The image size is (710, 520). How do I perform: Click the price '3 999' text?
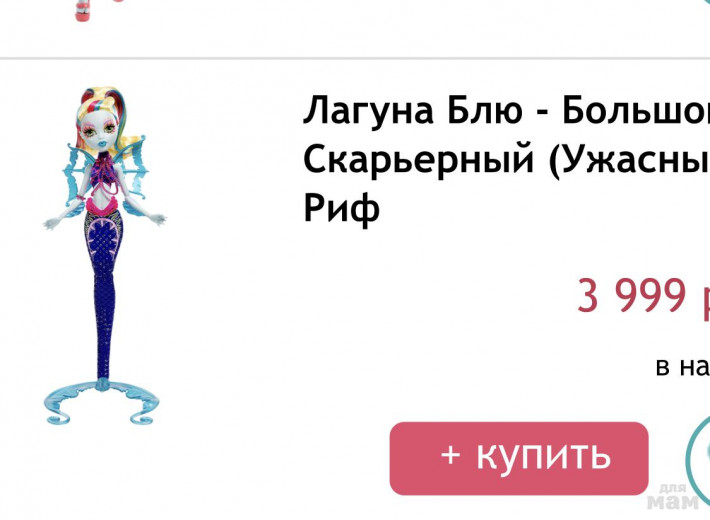tap(631, 295)
